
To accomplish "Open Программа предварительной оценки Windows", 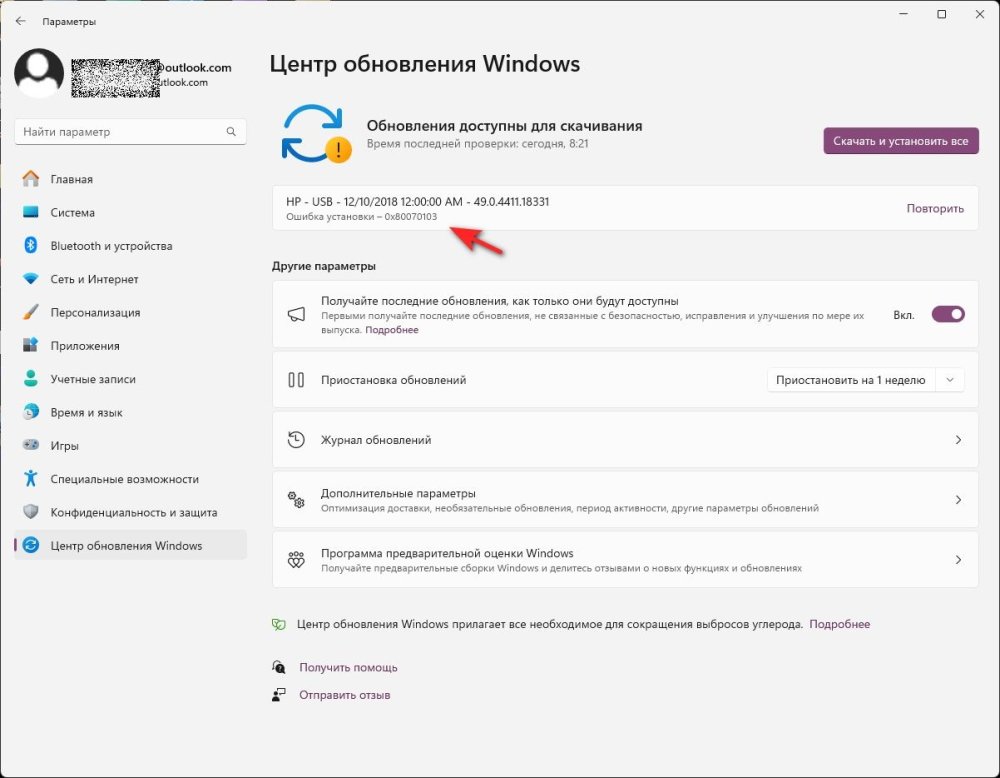I will 624,560.
